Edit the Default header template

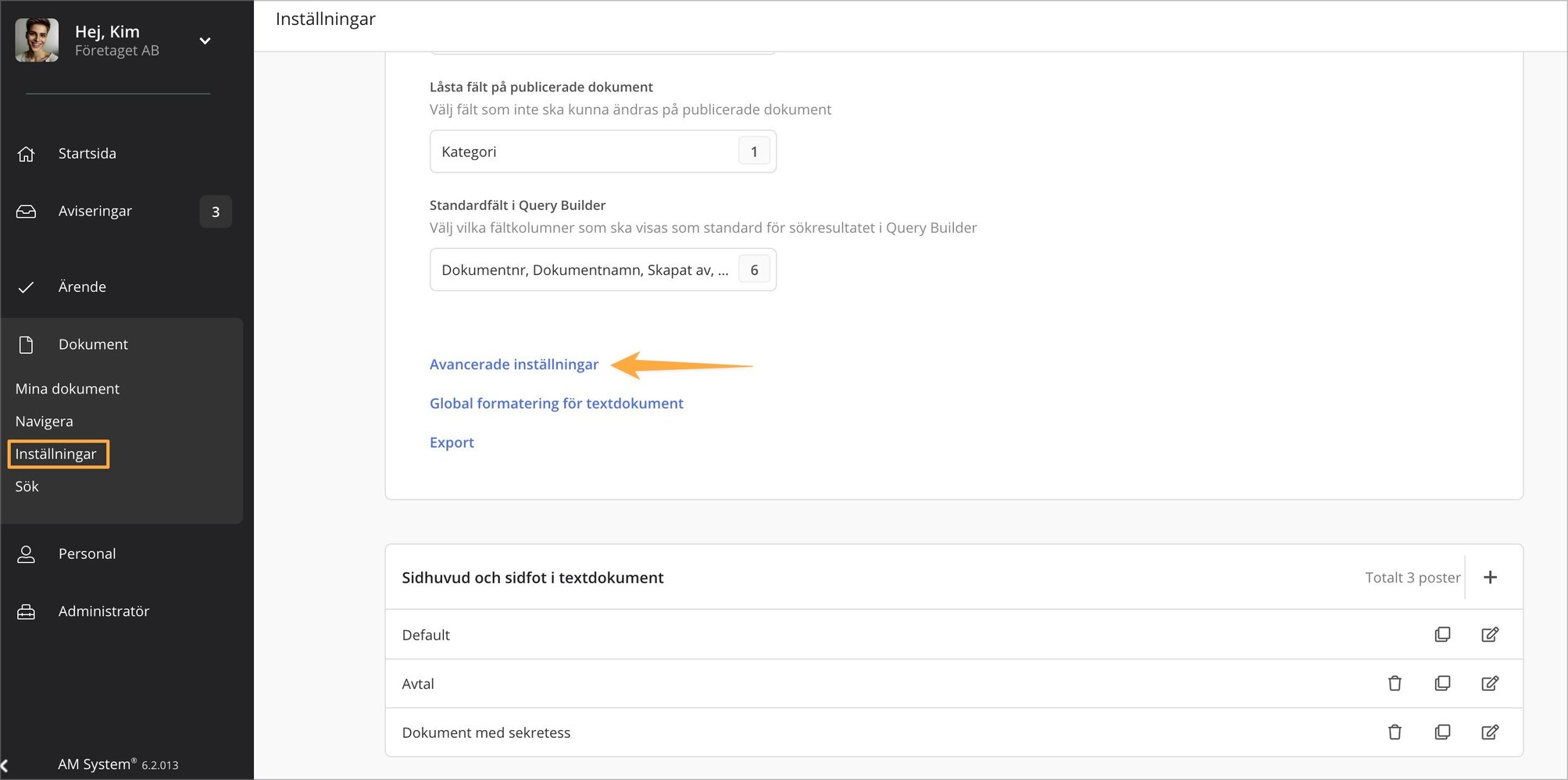coord(1490,634)
